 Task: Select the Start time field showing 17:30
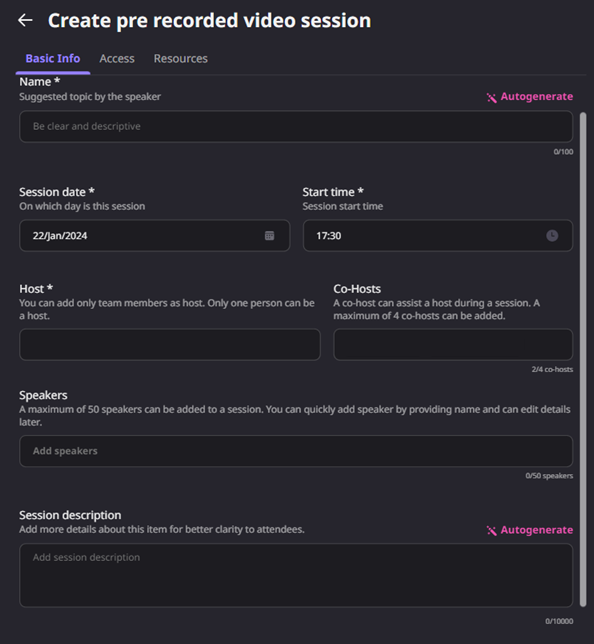[x=437, y=236]
